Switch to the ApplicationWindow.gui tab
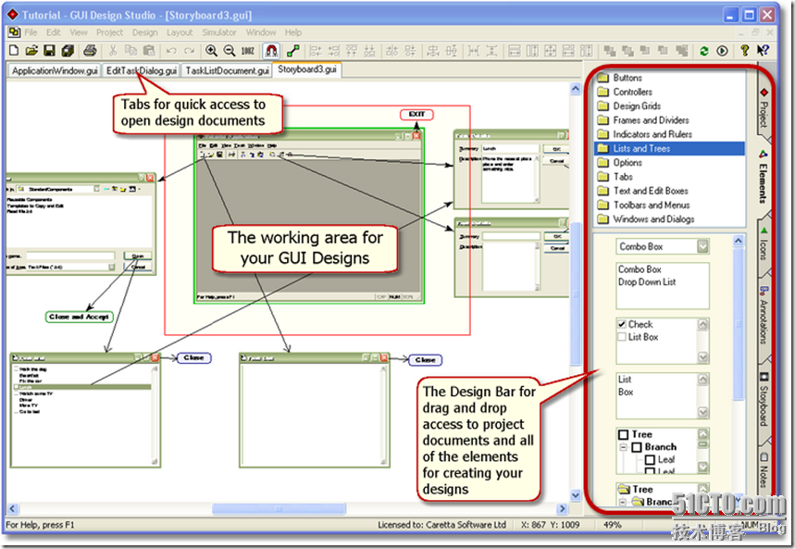 tap(55, 70)
